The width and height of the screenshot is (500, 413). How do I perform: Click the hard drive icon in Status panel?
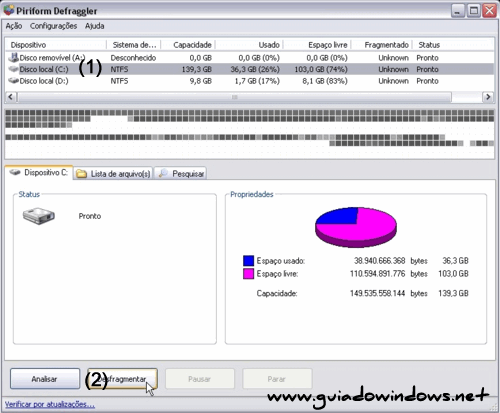point(39,216)
